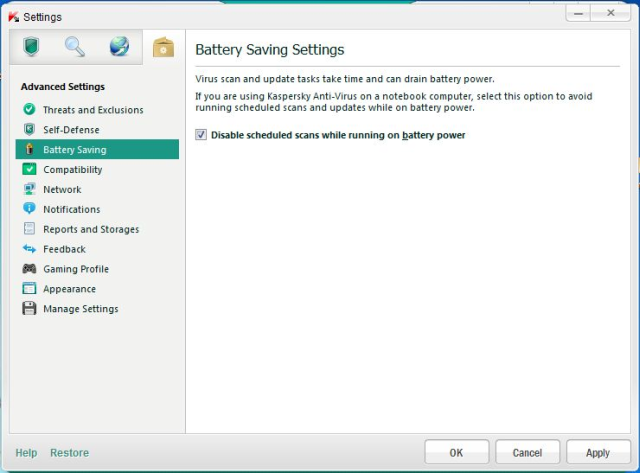The image size is (640, 473).
Task: Select Network settings
Action: [97, 189]
